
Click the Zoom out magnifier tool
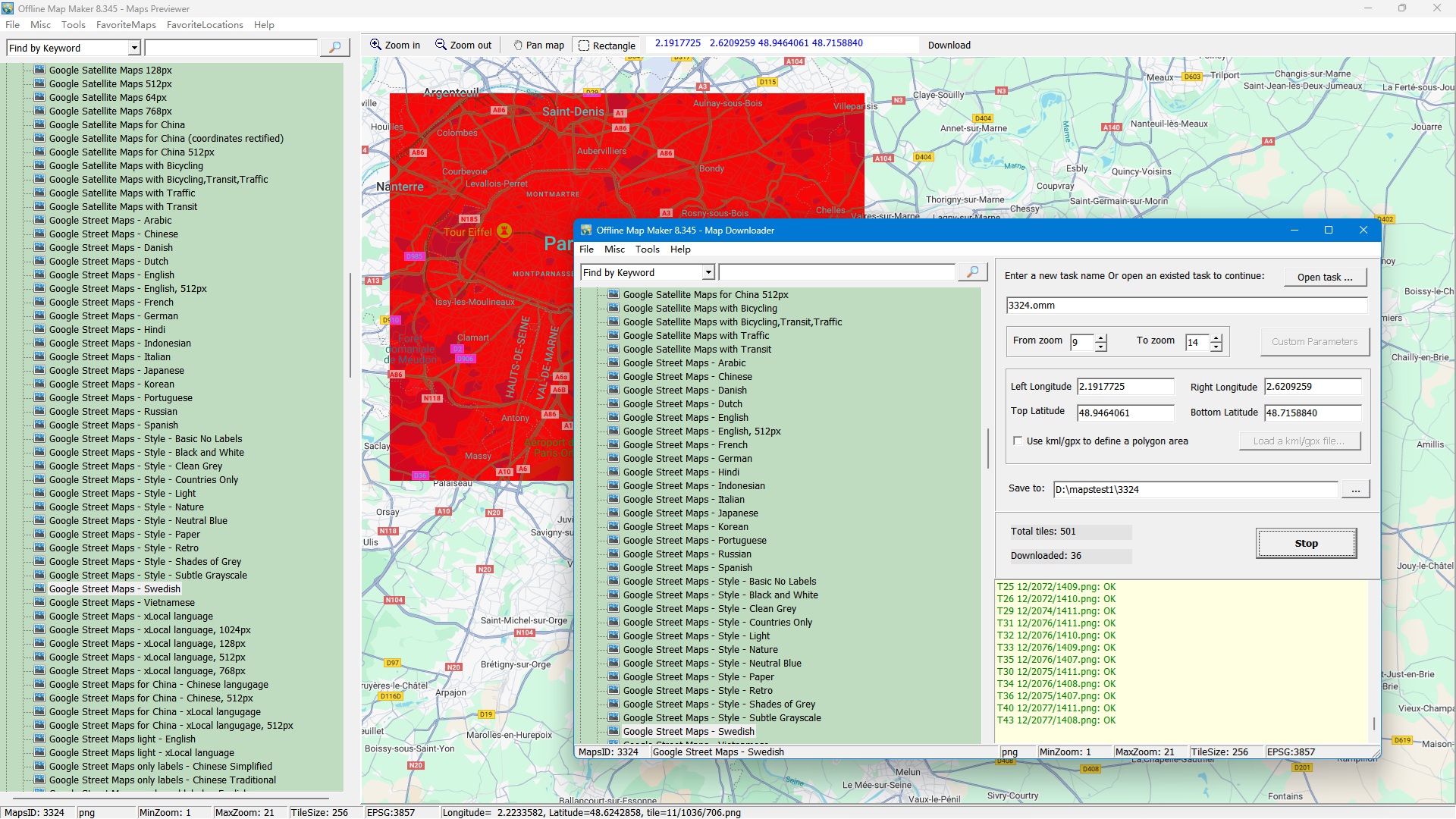pyautogui.click(x=463, y=45)
